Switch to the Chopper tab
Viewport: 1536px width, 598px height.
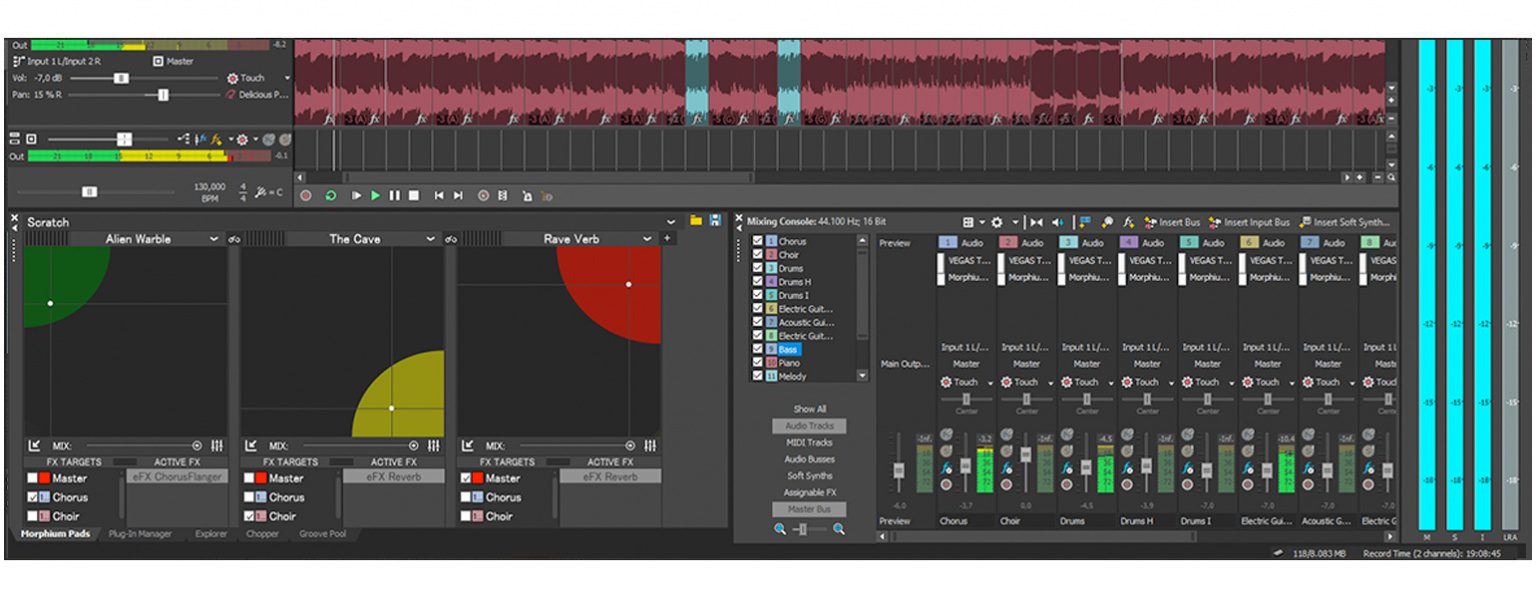262,534
